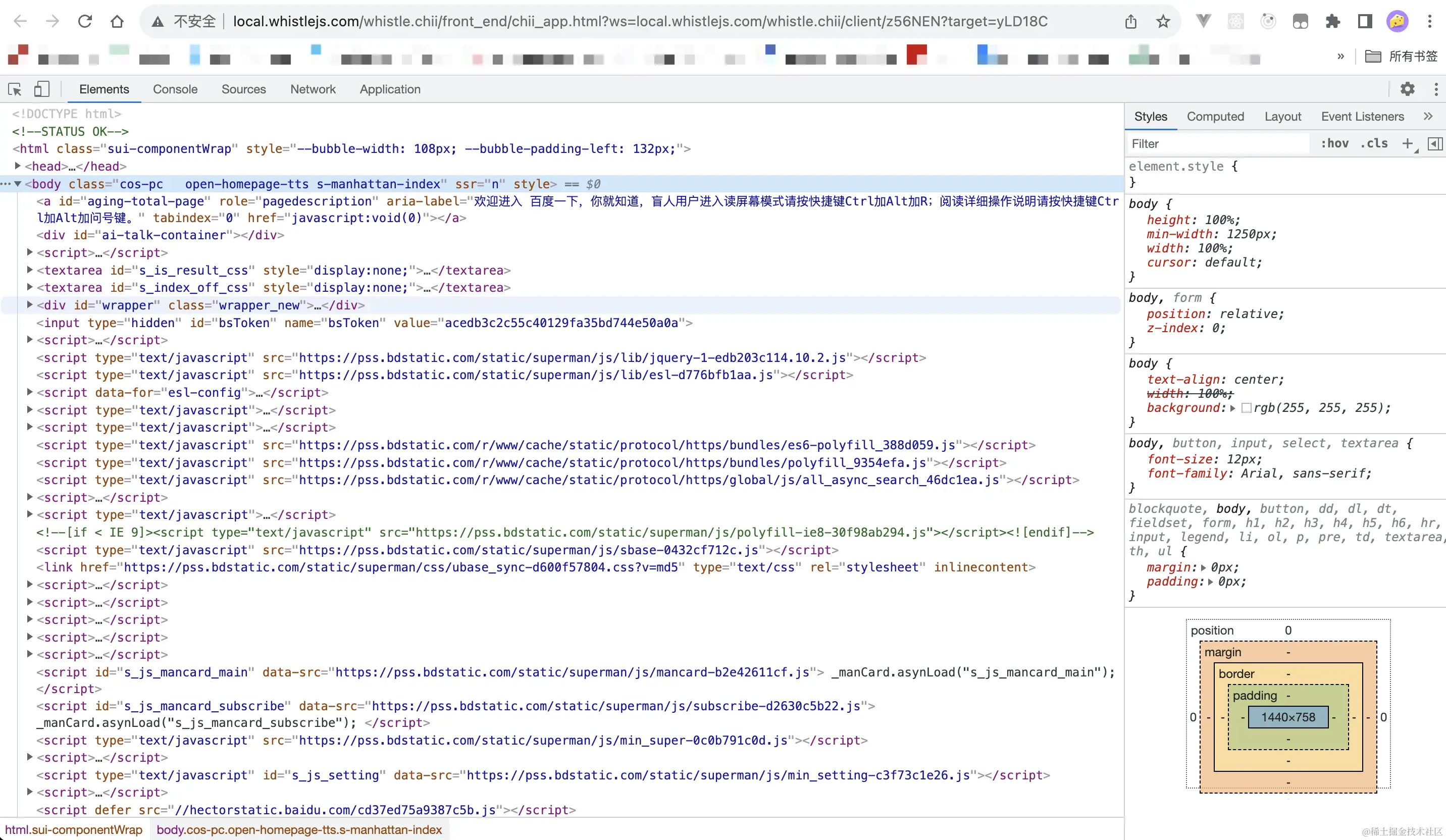Click the text-align center value
The image size is (1446, 840).
tap(1256, 379)
